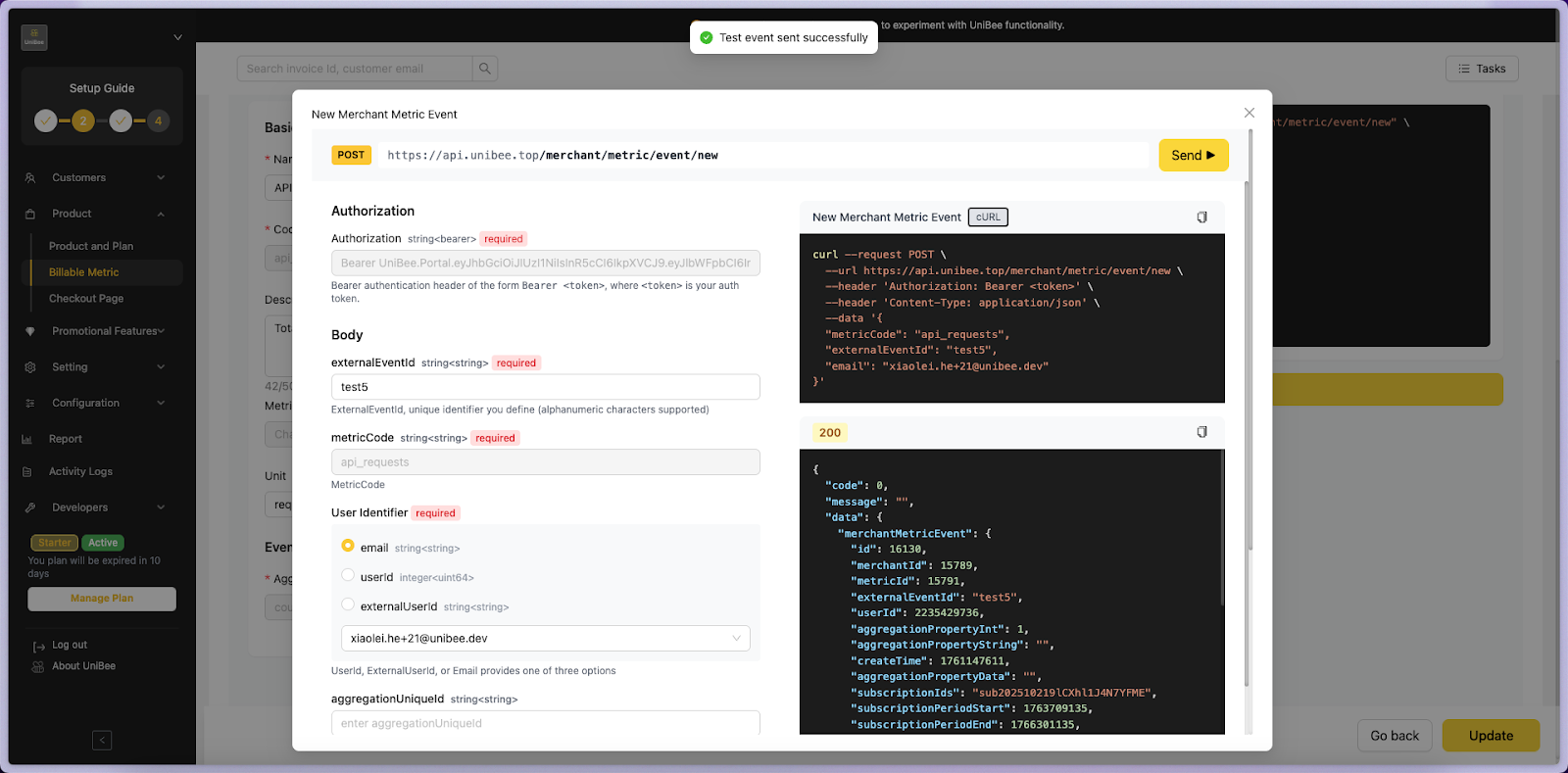Click the metricCode field api_requests
This screenshot has height=773, width=1568.
(x=546, y=462)
